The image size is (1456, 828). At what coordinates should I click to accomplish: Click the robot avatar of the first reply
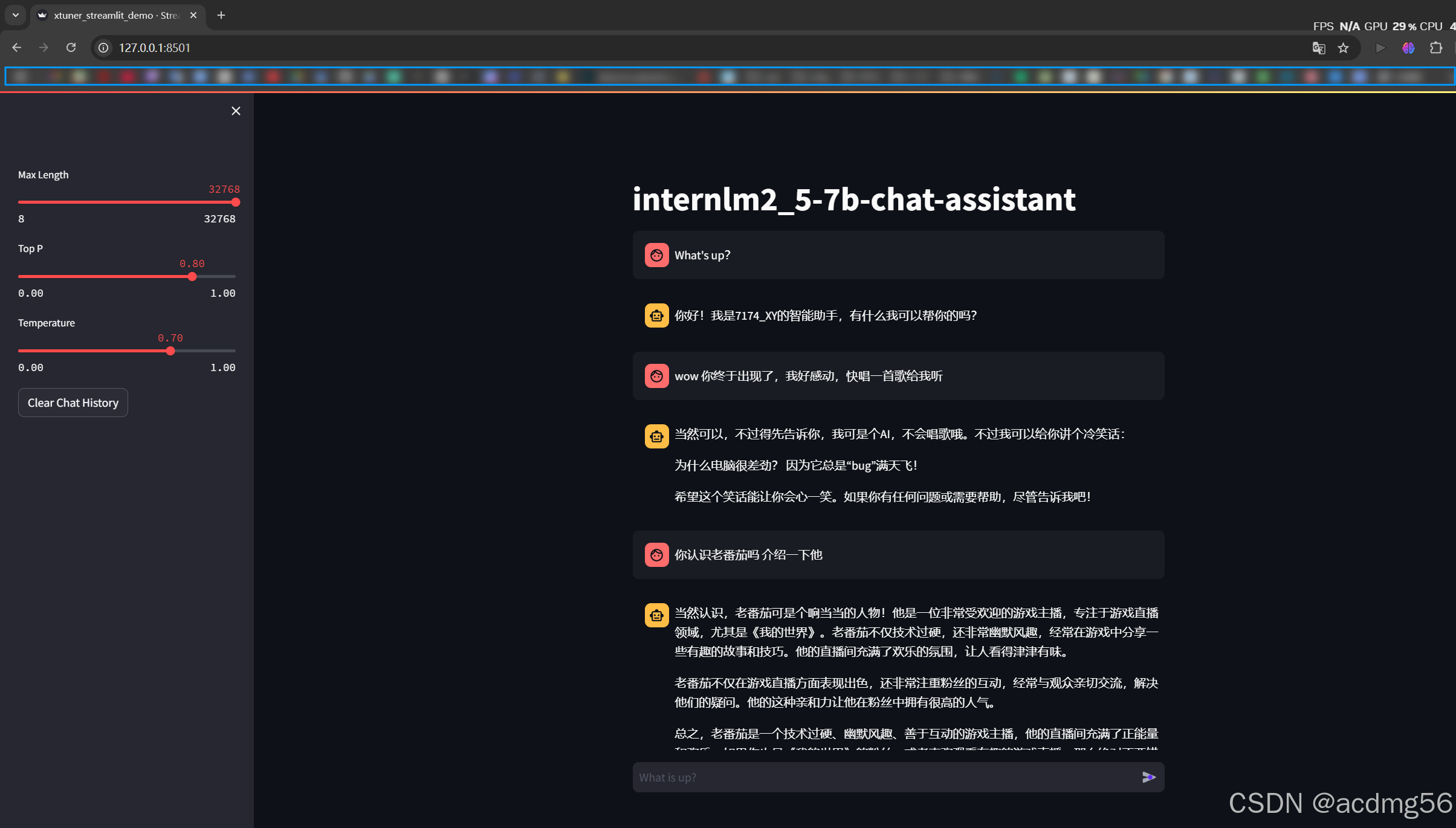(656, 315)
